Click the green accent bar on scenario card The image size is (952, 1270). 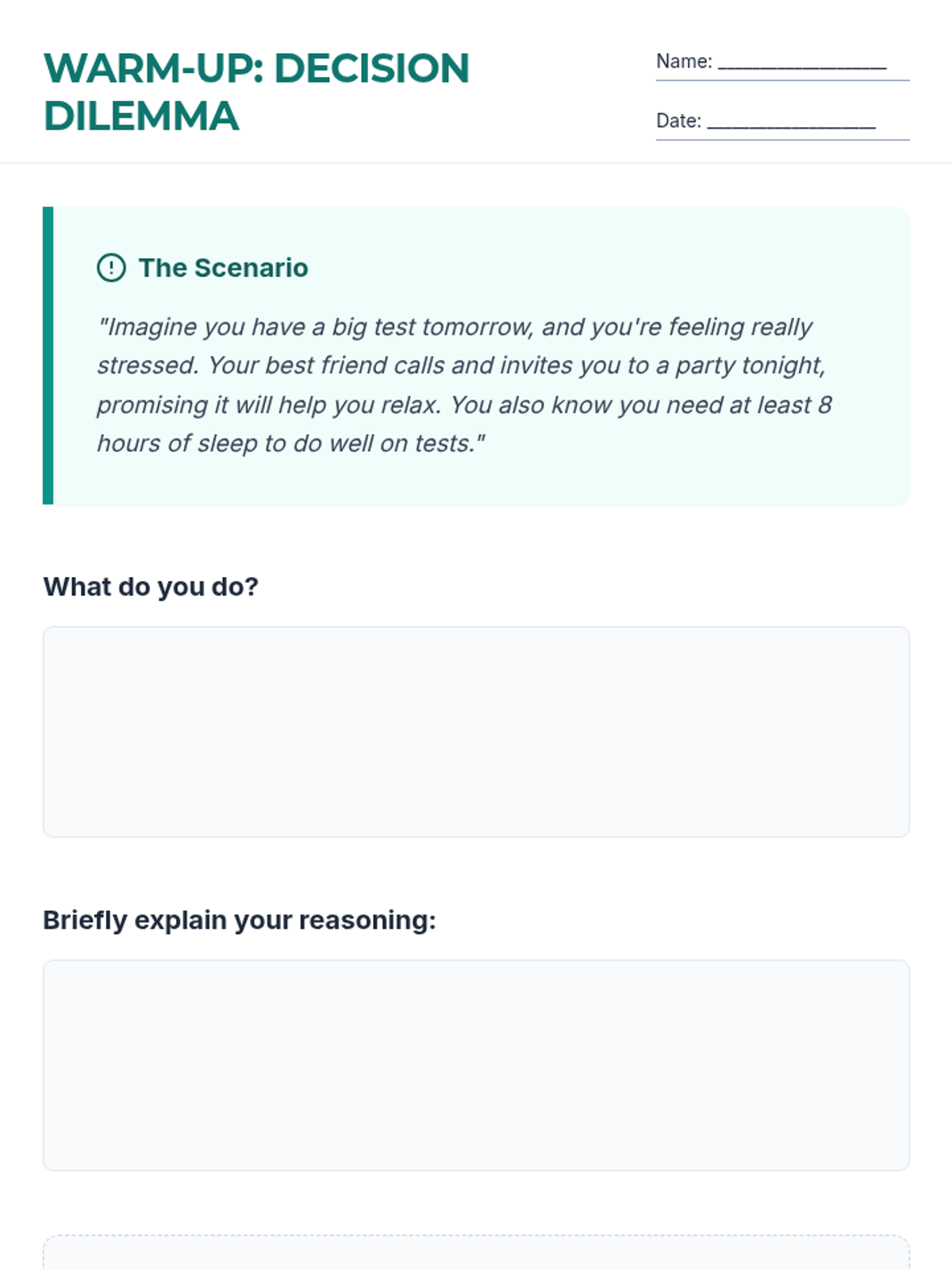pos(48,356)
